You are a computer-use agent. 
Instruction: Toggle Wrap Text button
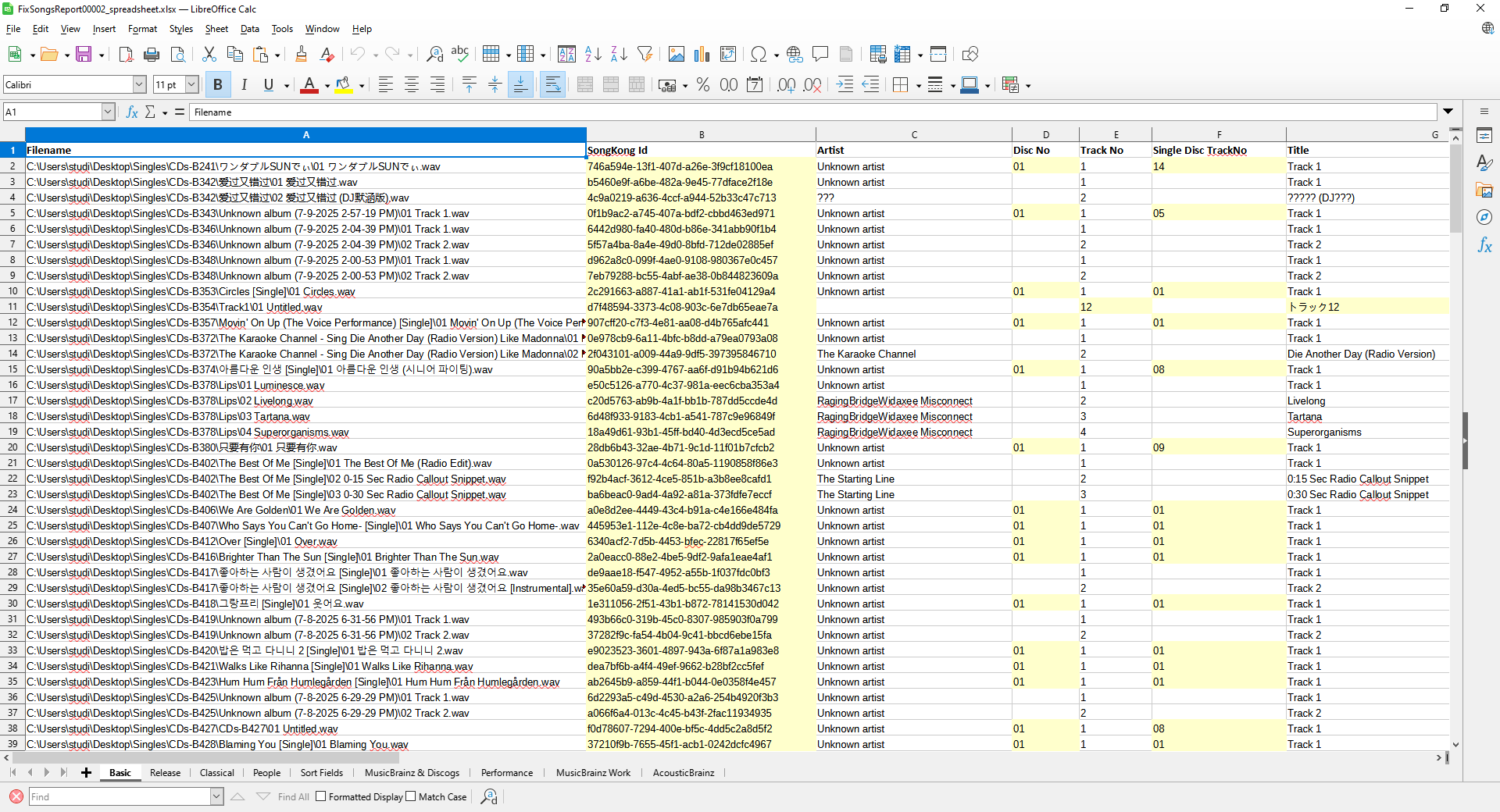(552, 84)
